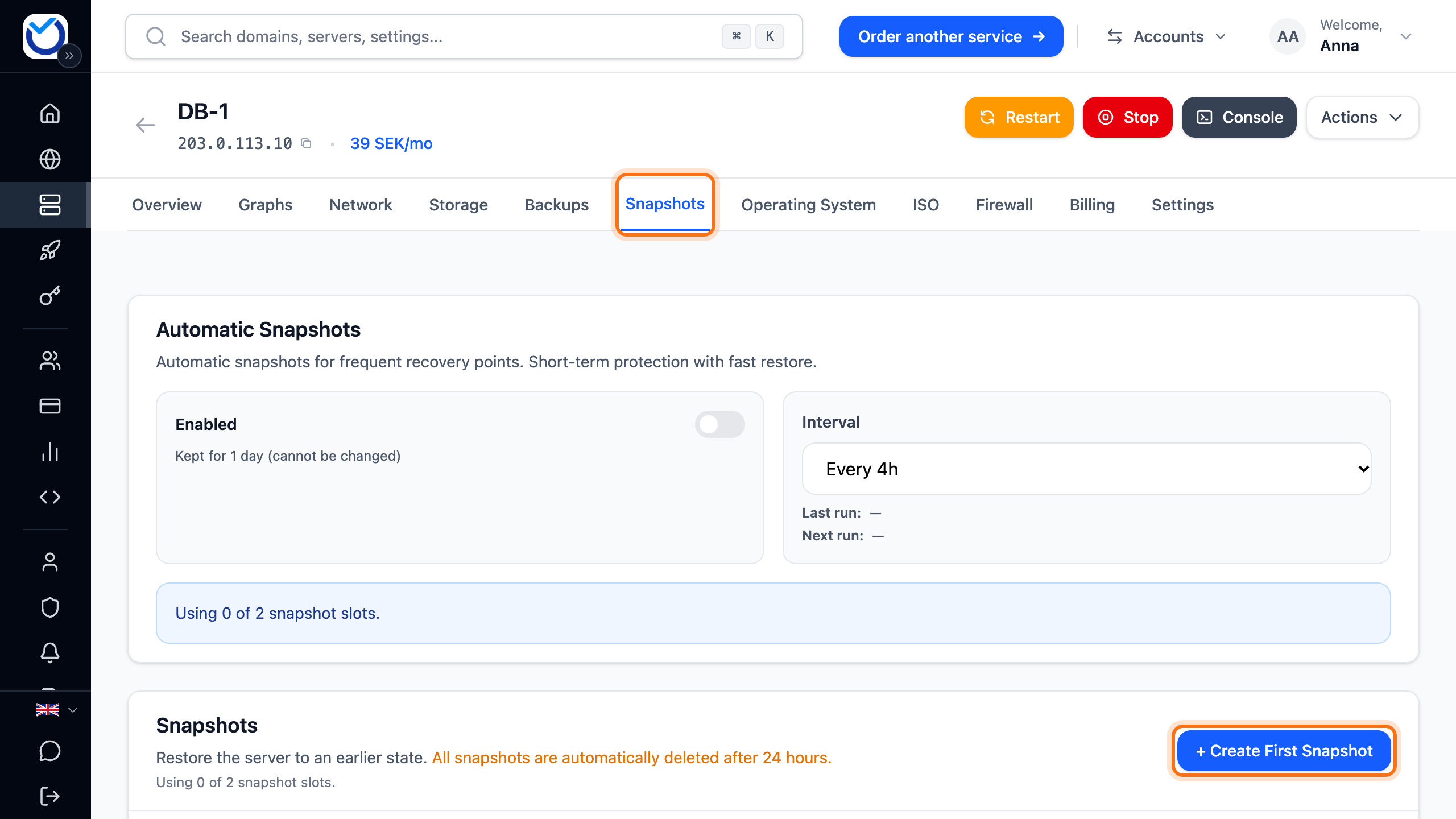The height and width of the screenshot is (819, 1456).
Task: Switch to the Billing tab
Action: [x=1092, y=205]
